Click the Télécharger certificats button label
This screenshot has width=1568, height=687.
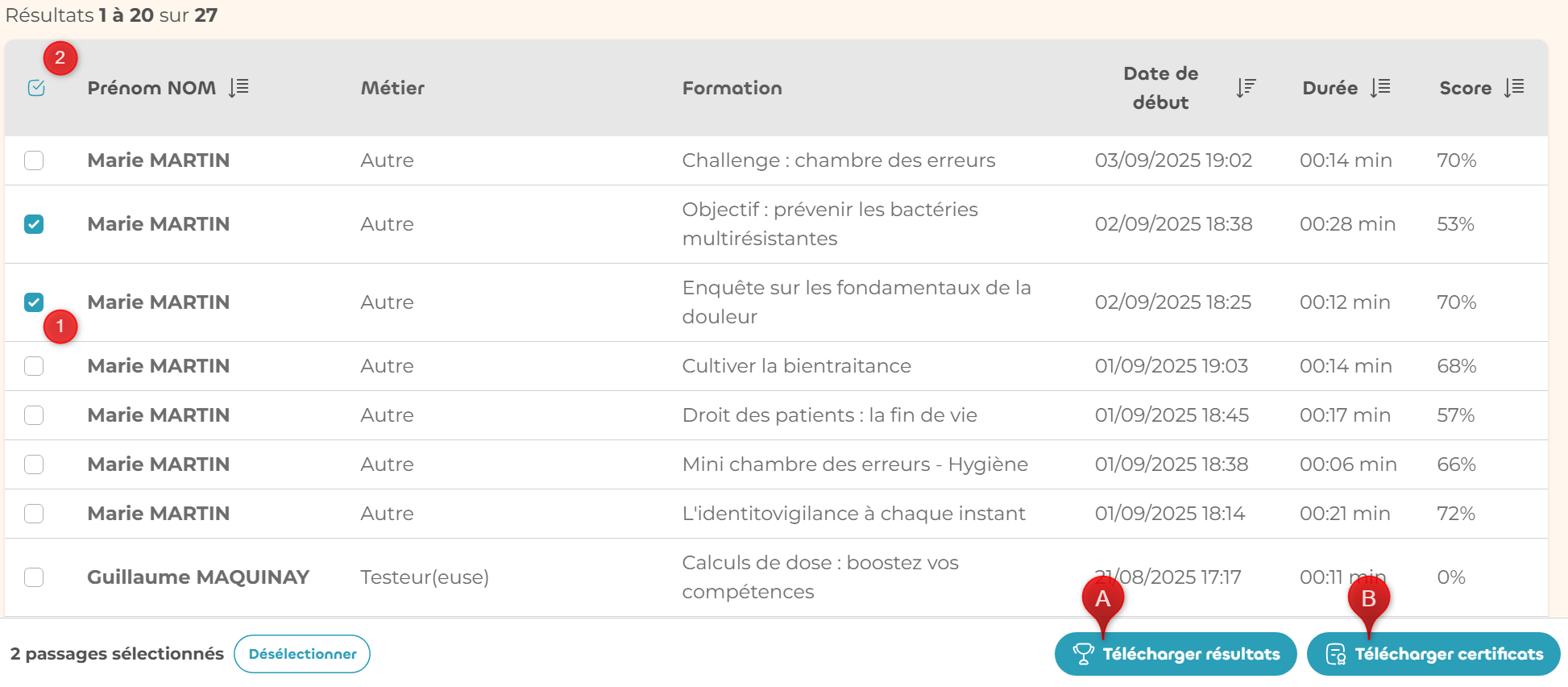pyautogui.click(x=1449, y=654)
